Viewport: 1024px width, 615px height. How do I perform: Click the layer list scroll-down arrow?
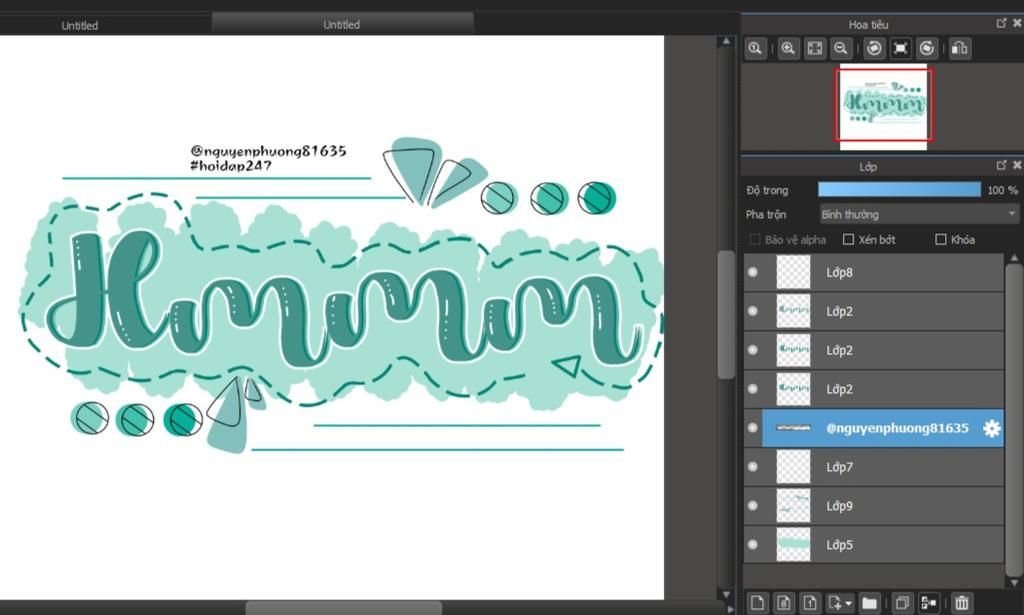(1014, 582)
